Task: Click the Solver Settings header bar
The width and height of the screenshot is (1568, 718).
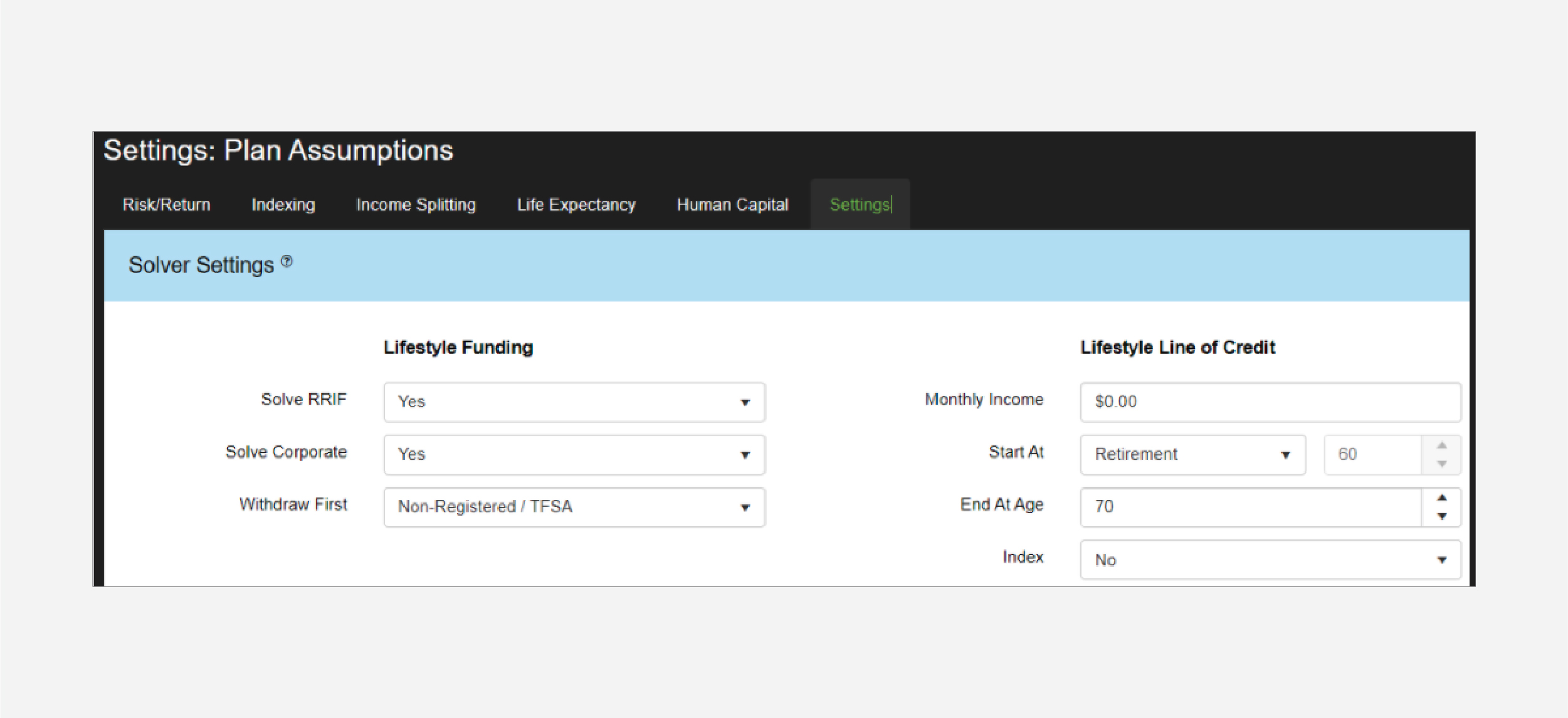Action: 786,265
